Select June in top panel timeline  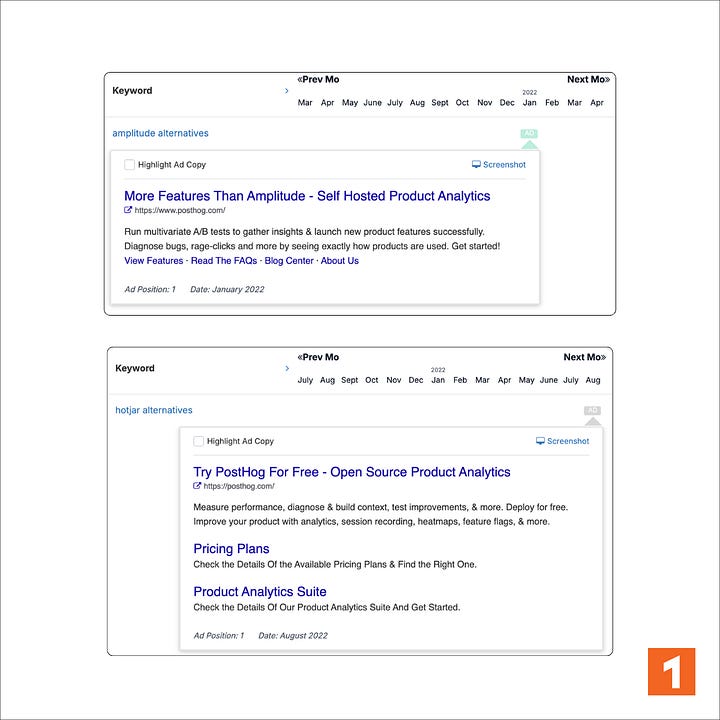tap(372, 103)
